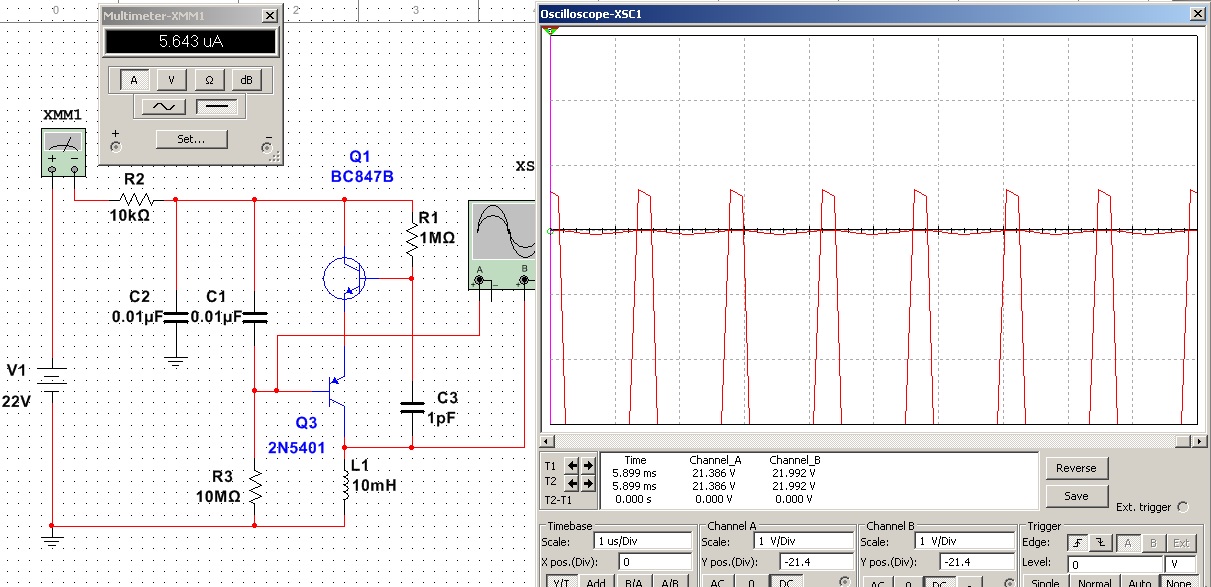Click the Channel A Y pos.(Div) field
This screenshot has width=1211, height=587.
pos(815,562)
